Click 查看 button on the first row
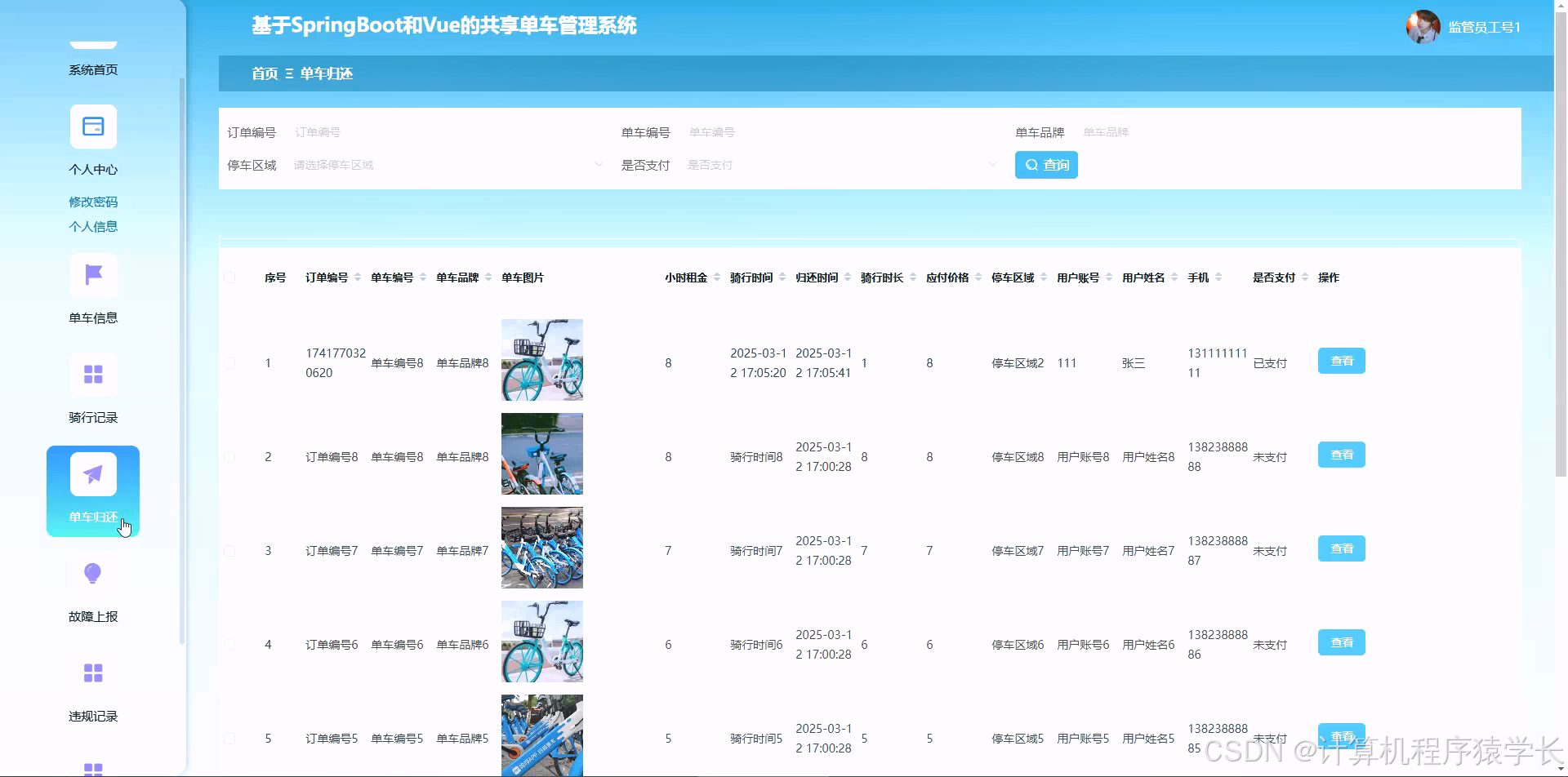The height and width of the screenshot is (777, 1568). click(1340, 360)
